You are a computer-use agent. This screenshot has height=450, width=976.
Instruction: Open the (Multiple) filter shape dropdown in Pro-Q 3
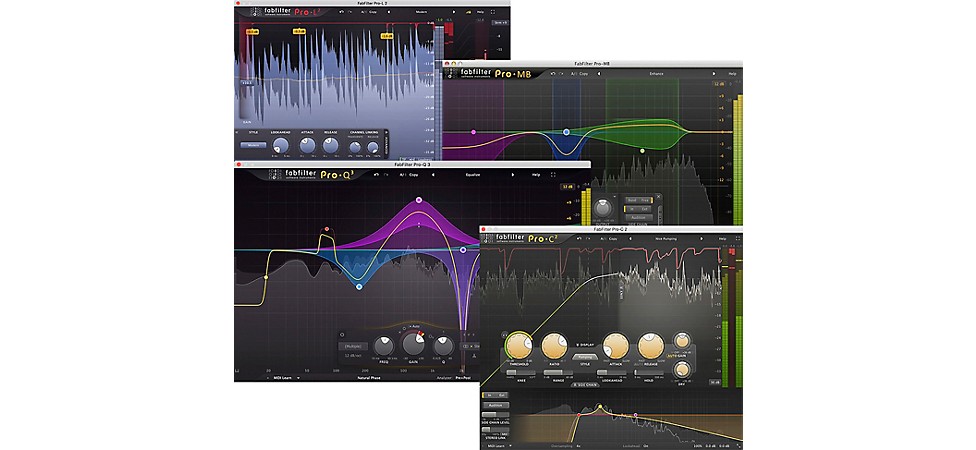point(353,346)
